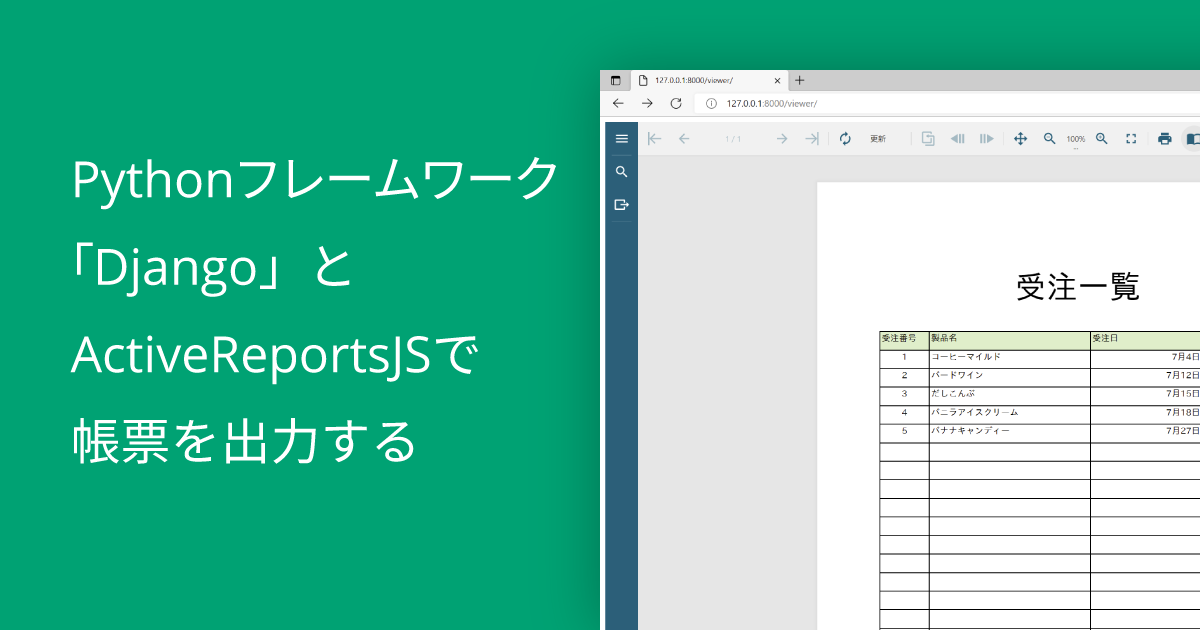Click the 更新 refresh button label
The height and width of the screenshot is (630, 1200).
click(877, 139)
